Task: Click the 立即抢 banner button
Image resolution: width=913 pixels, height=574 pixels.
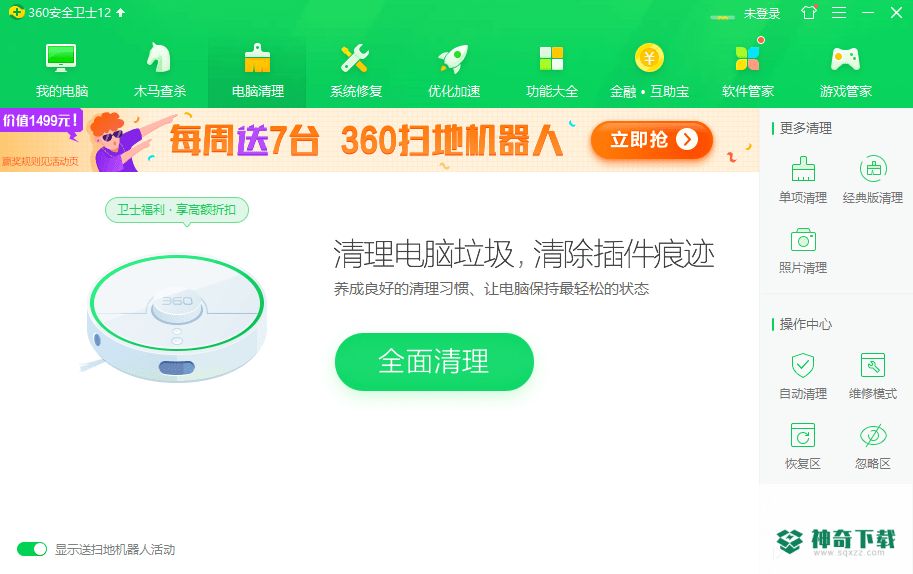Action: (652, 140)
